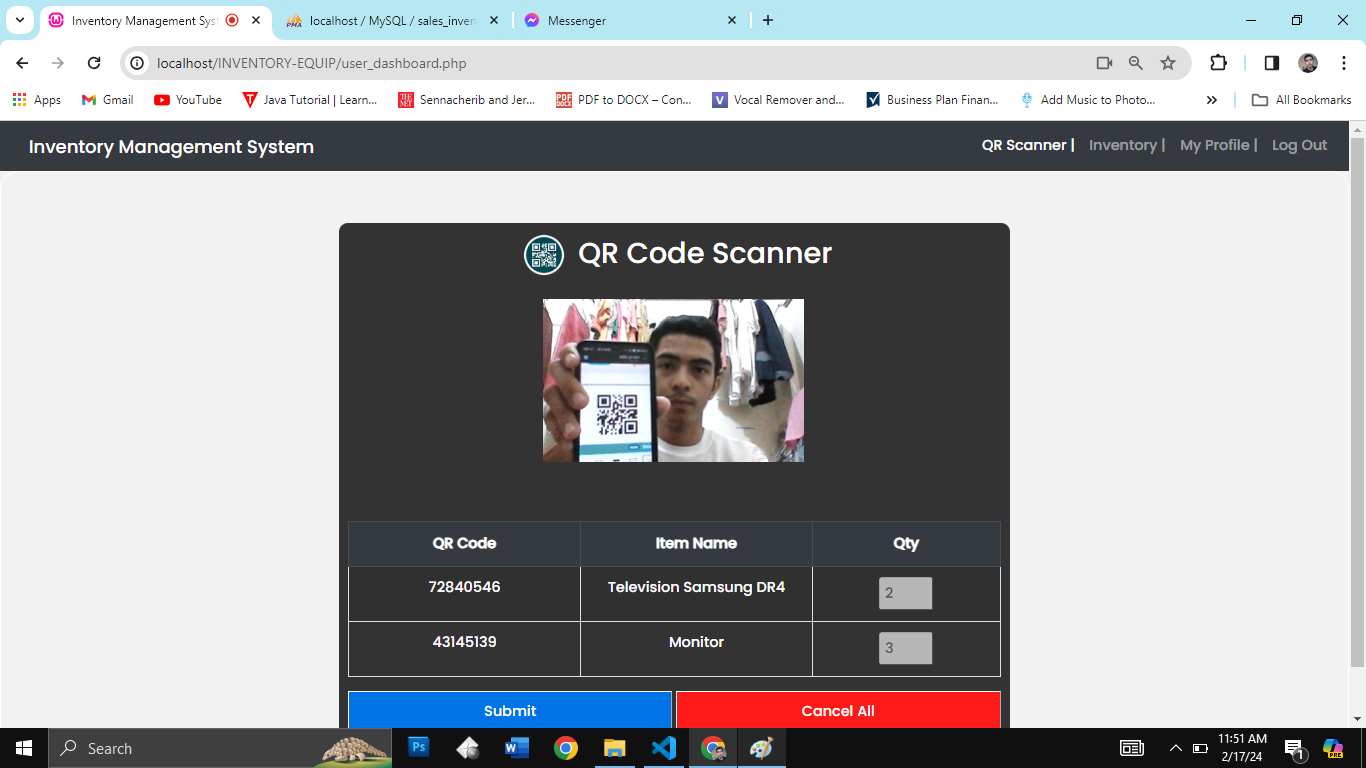
Task: Click the QR Code Scanner circular icon
Action: 543,254
